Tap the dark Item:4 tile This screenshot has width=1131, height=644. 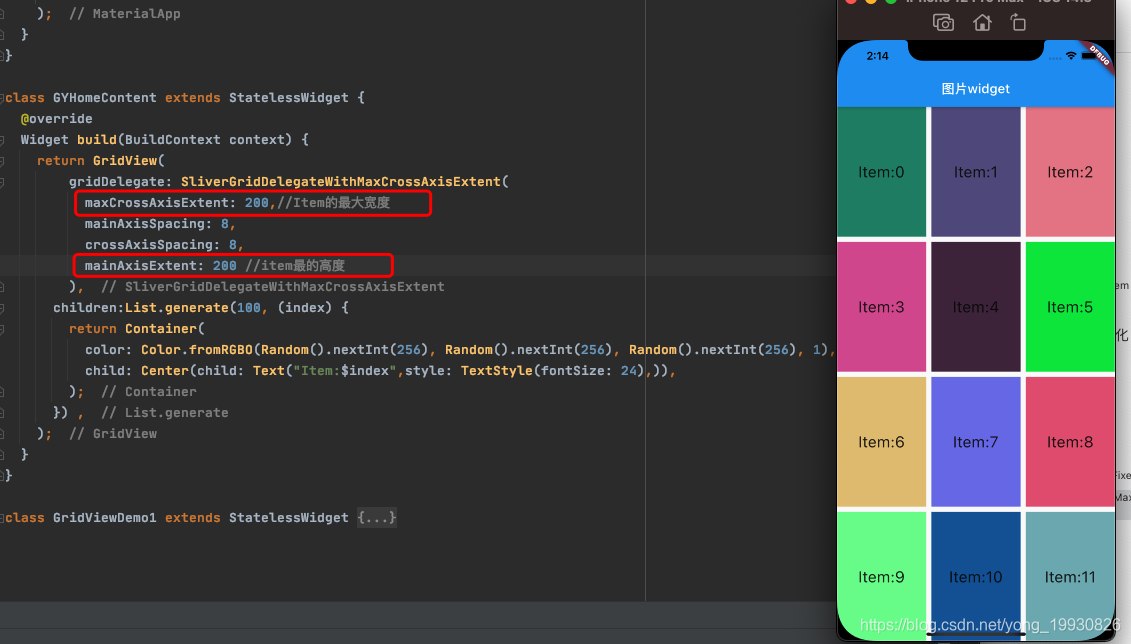[x=975, y=306]
